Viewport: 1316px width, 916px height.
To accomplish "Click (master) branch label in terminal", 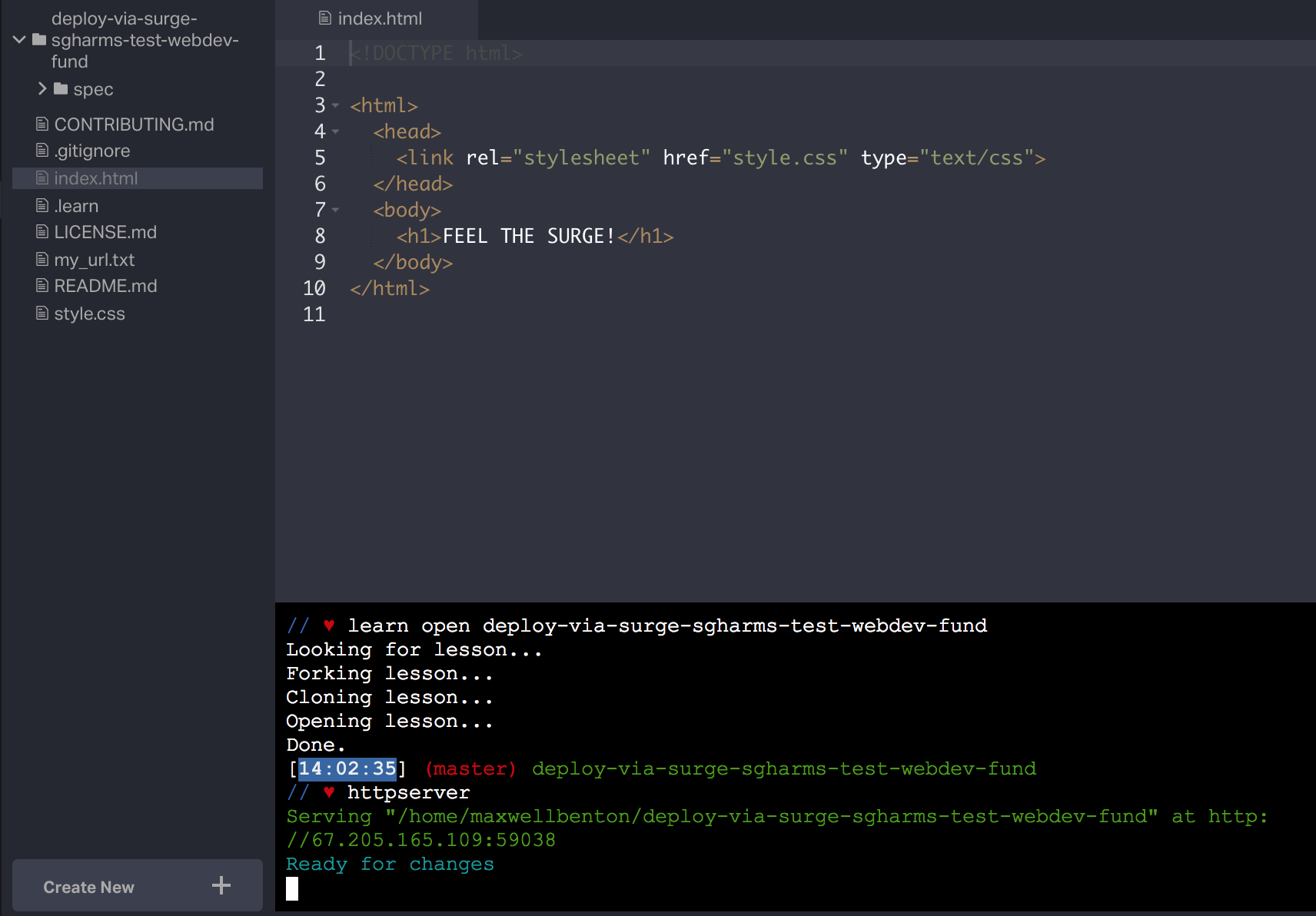I will click(470, 768).
